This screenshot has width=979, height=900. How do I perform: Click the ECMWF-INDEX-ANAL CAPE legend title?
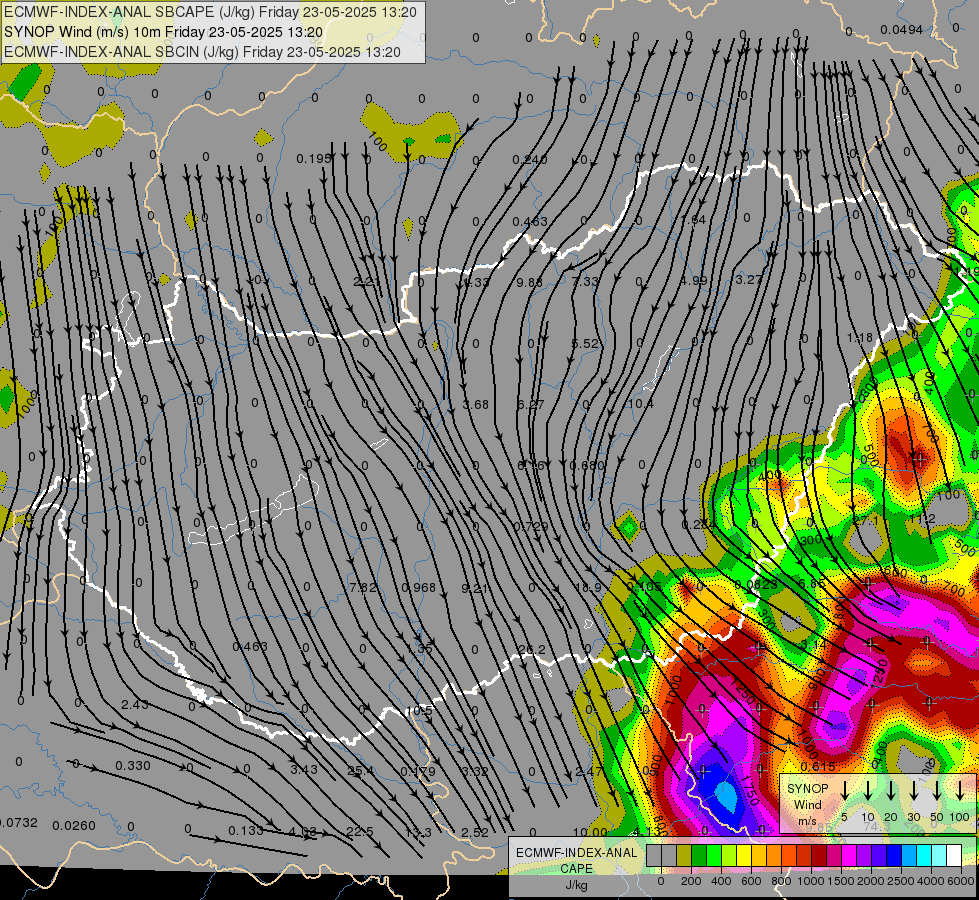[x=576, y=860]
